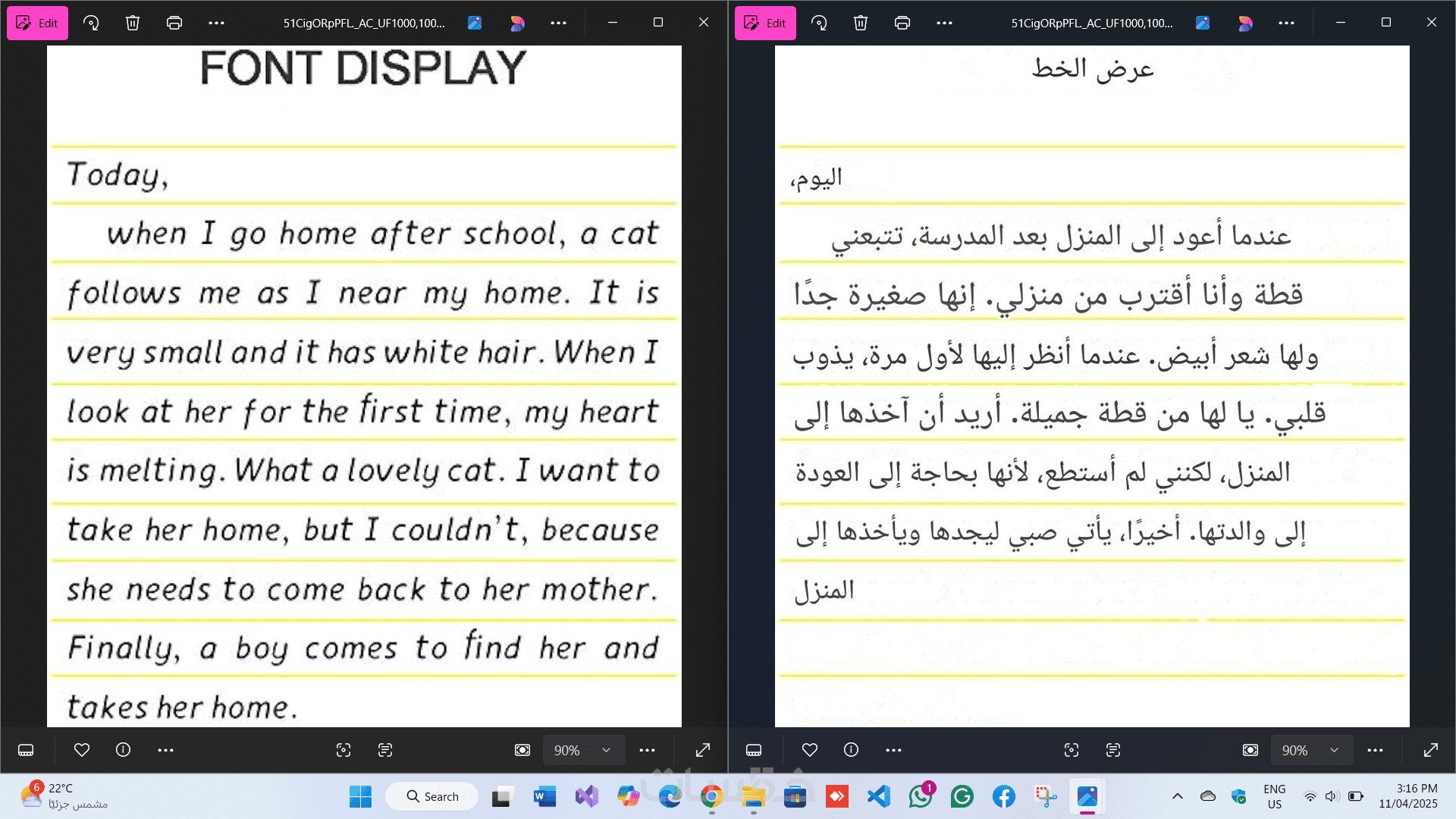Print the image from left window toolbar

click(x=174, y=23)
